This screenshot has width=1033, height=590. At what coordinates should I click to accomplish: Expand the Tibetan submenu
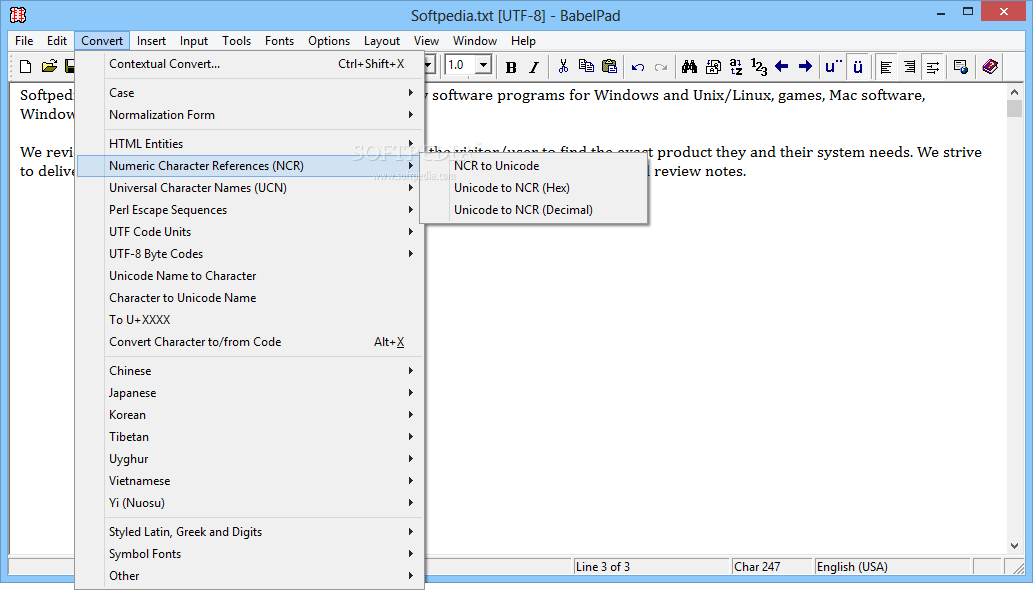click(x=250, y=437)
